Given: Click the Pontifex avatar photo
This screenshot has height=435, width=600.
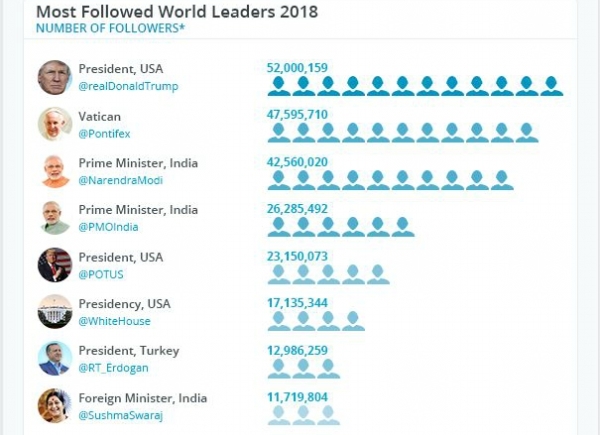Looking at the screenshot, I should click(x=55, y=124).
